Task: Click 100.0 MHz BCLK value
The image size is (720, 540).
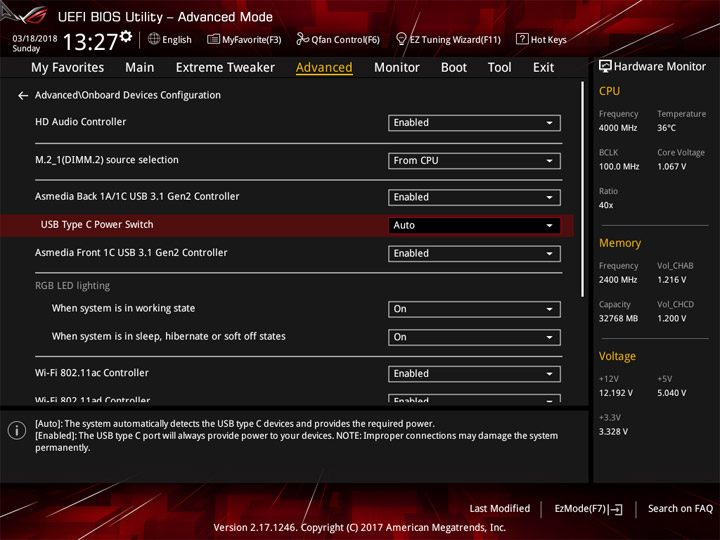Action: [x=619, y=167]
